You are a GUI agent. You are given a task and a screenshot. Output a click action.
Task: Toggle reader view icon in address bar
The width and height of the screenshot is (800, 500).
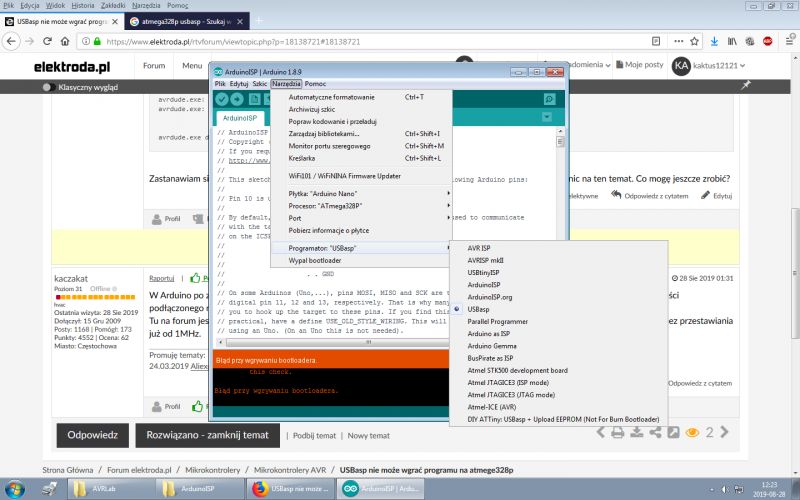656,41
